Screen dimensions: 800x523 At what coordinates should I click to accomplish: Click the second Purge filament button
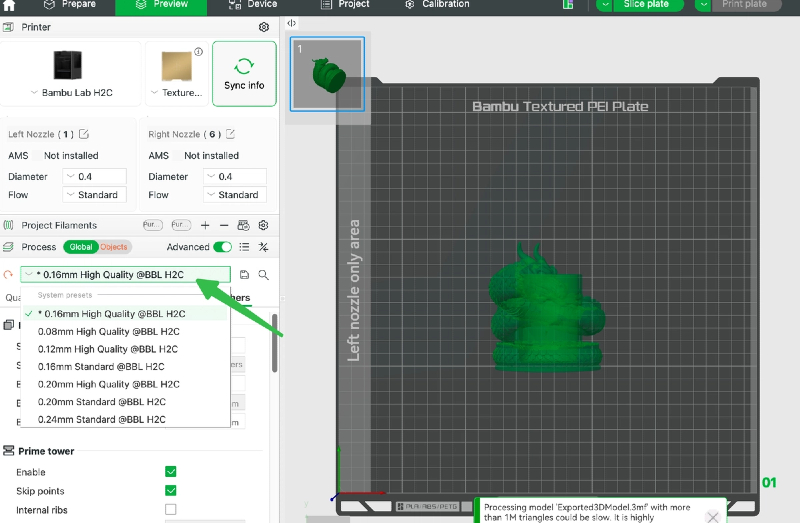pos(181,225)
